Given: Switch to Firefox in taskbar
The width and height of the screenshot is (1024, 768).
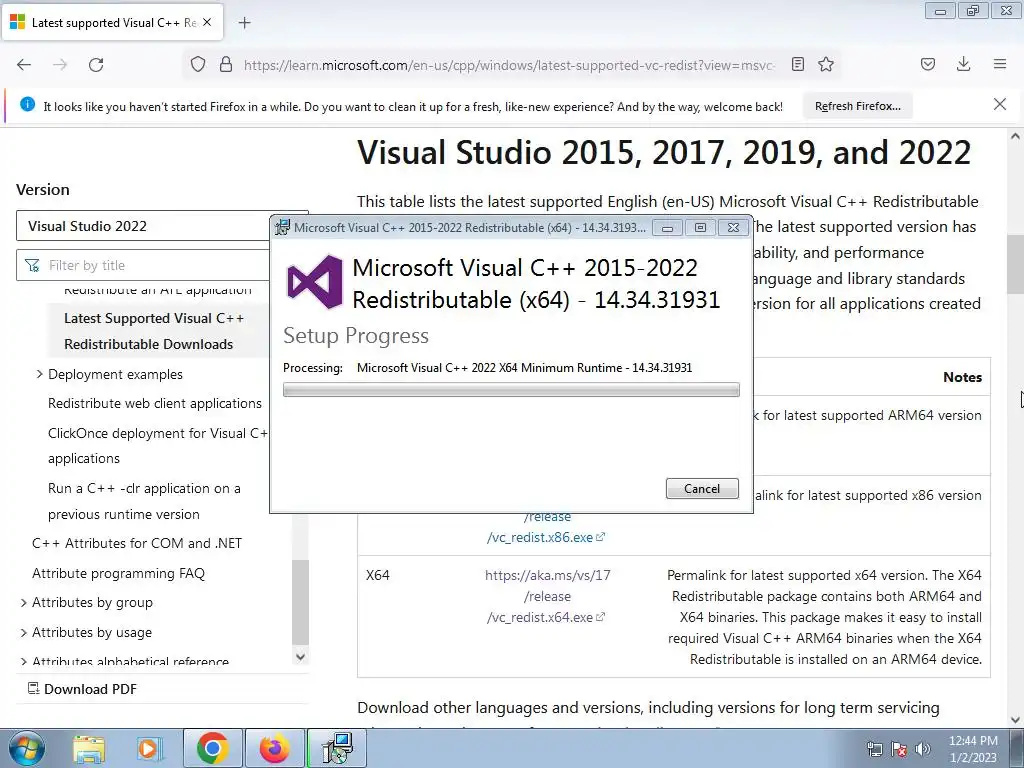Looking at the screenshot, I should pos(274,748).
